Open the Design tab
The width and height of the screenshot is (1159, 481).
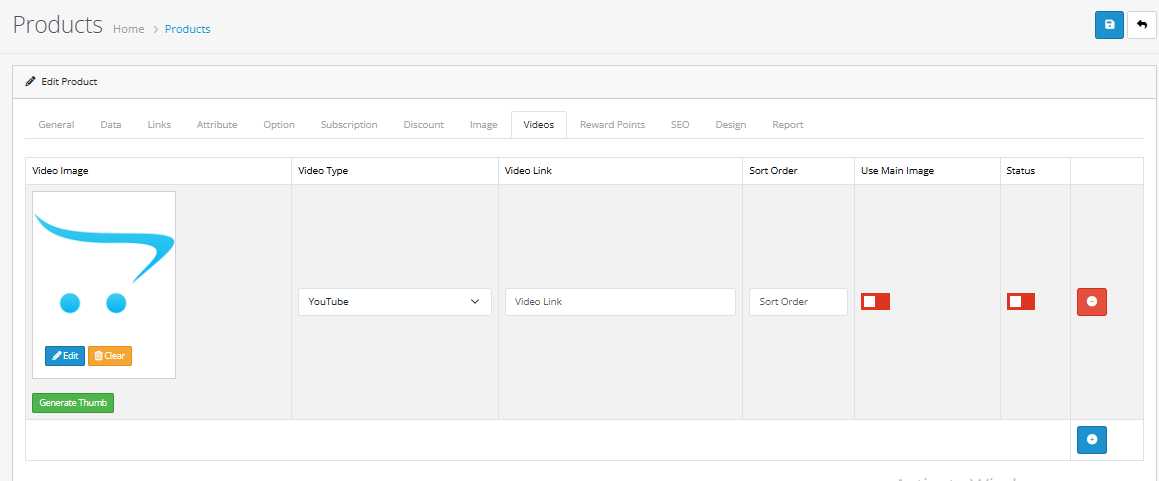pos(730,125)
